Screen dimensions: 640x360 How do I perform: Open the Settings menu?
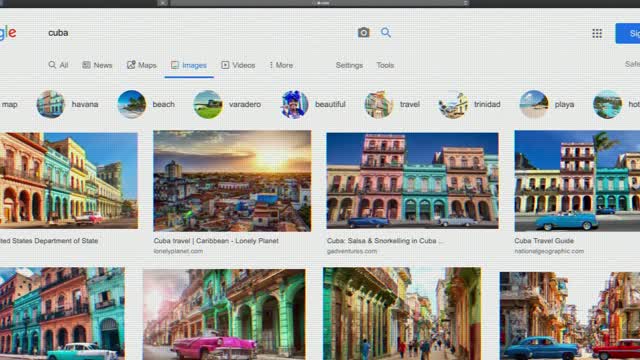click(349, 65)
